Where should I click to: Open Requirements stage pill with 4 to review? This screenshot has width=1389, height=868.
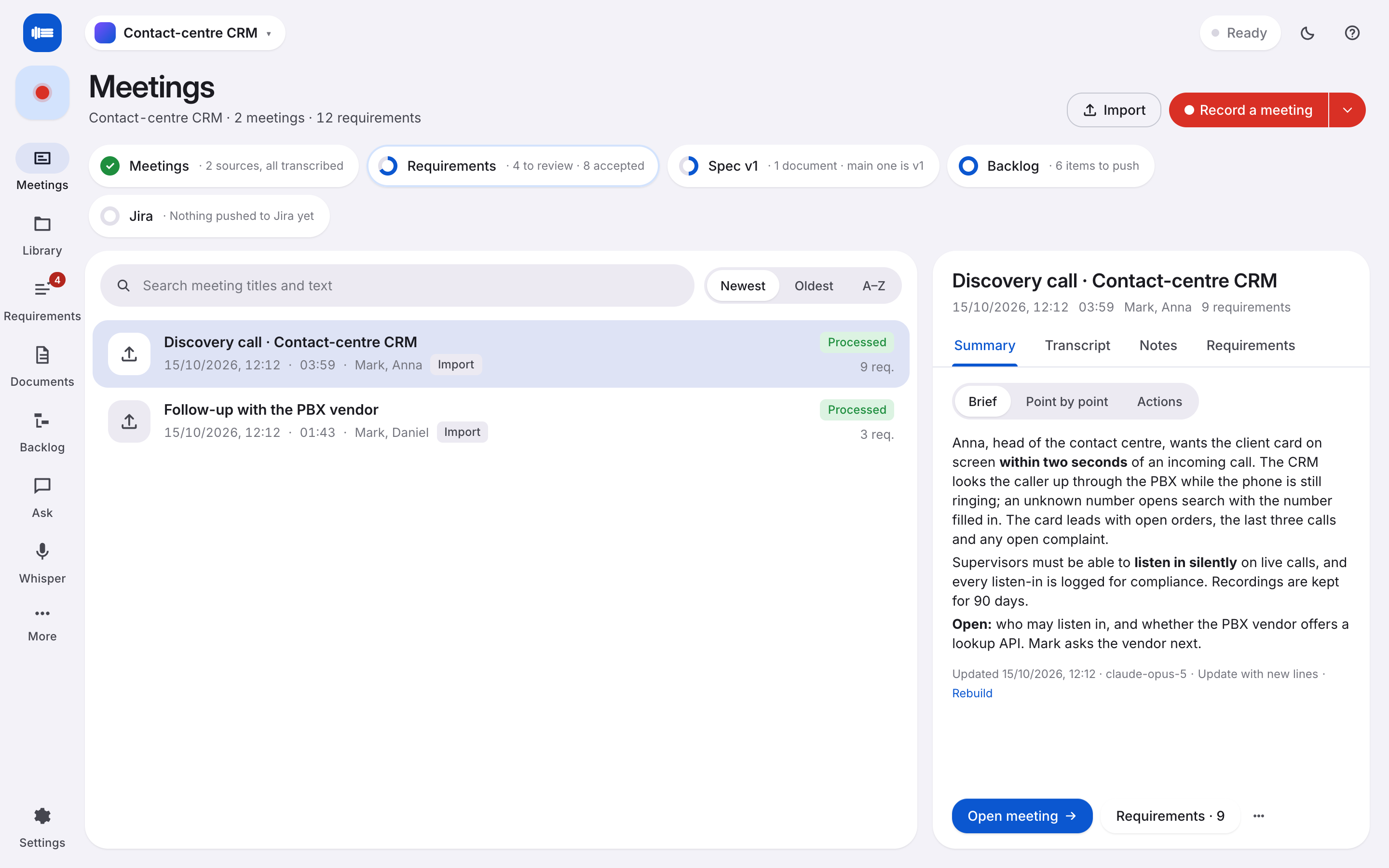[512, 166]
